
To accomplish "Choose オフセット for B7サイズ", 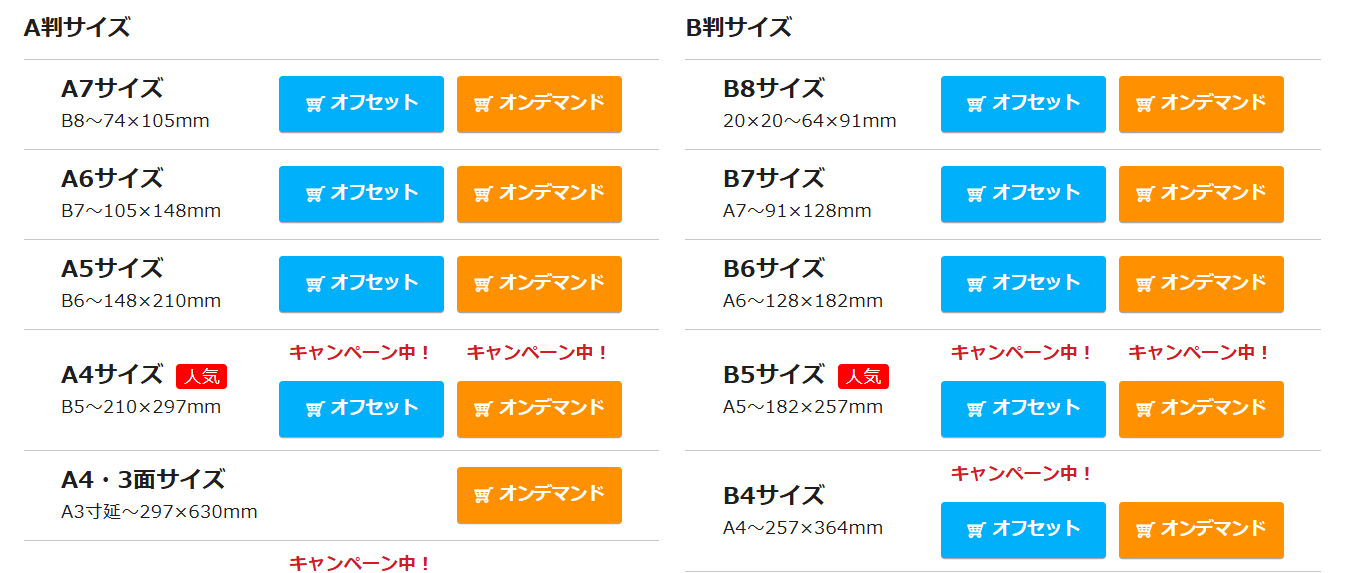I will pyautogui.click(x=1023, y=194).
